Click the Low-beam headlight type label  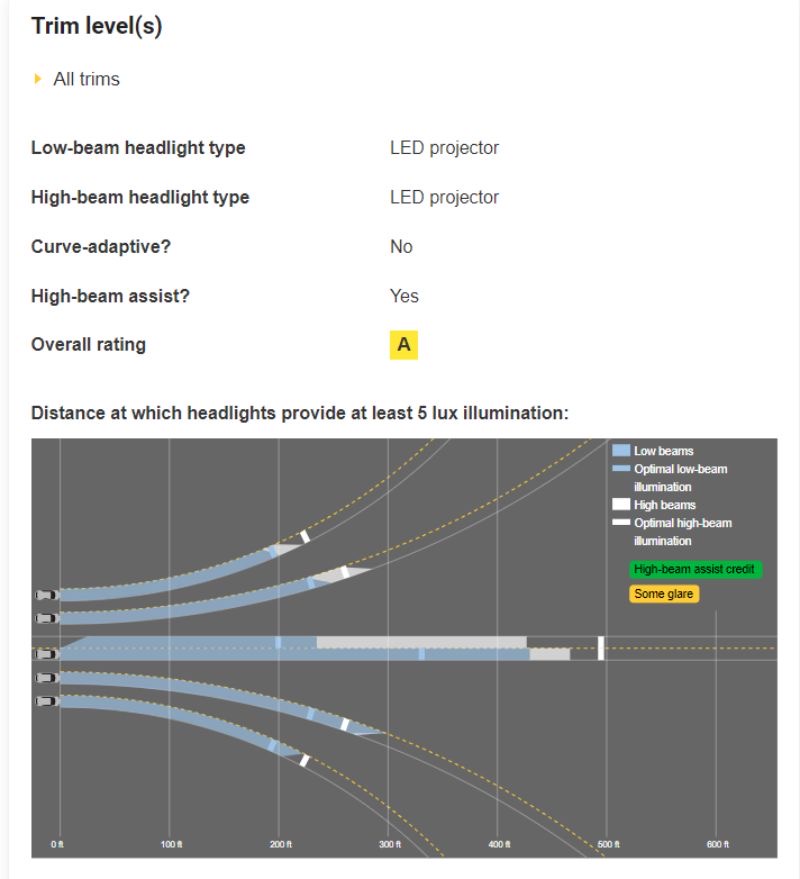pos(138,148)
